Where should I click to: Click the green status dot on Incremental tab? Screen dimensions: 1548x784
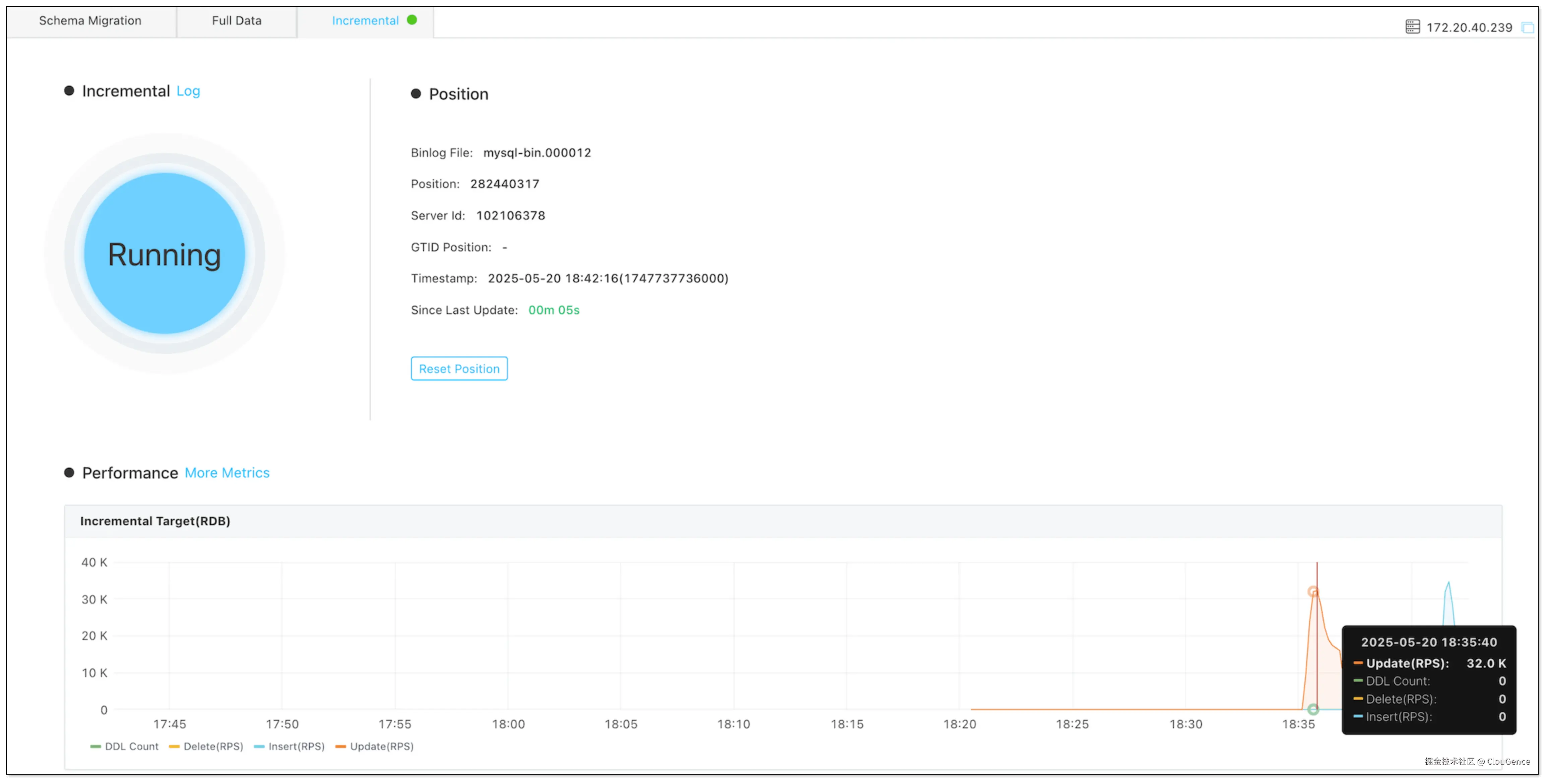(412, 20)
